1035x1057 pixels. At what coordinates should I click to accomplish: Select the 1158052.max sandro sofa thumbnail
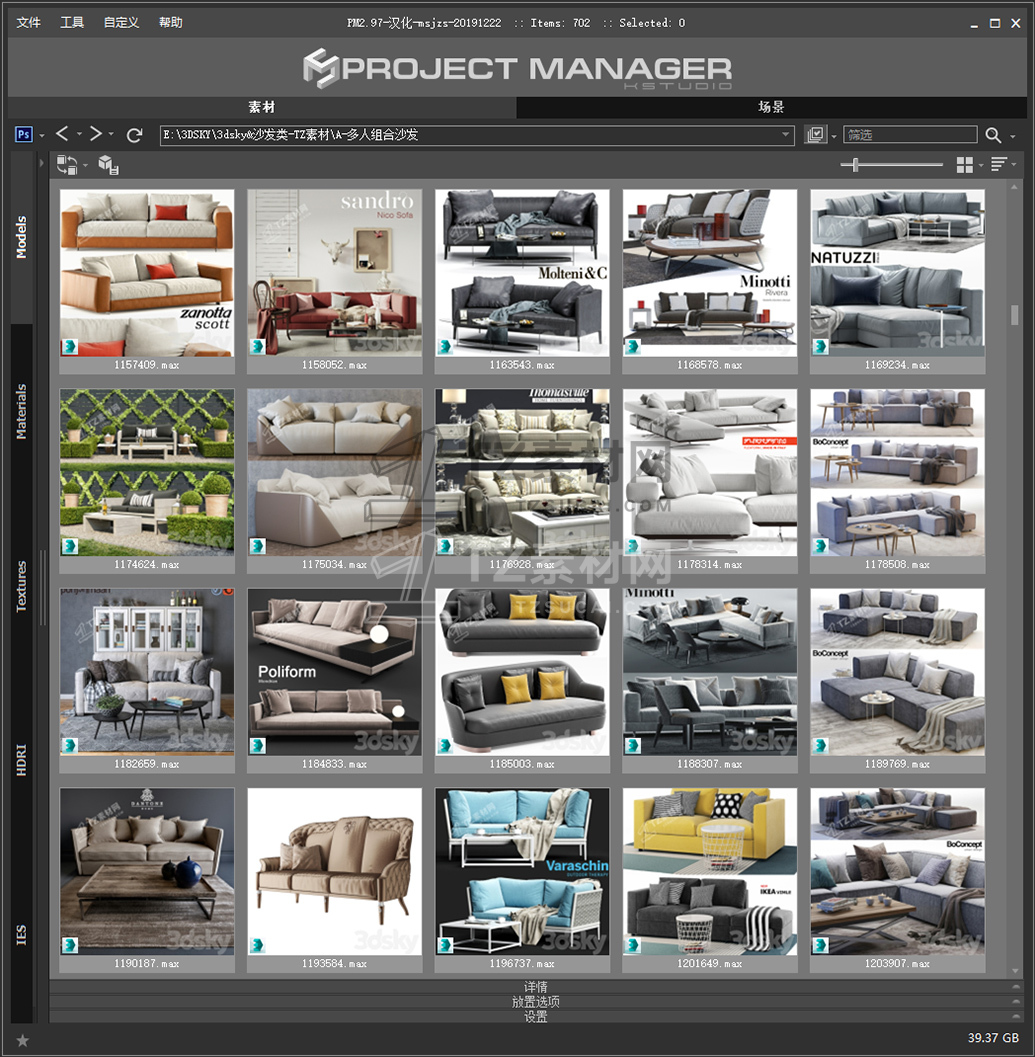coord(334,273)
